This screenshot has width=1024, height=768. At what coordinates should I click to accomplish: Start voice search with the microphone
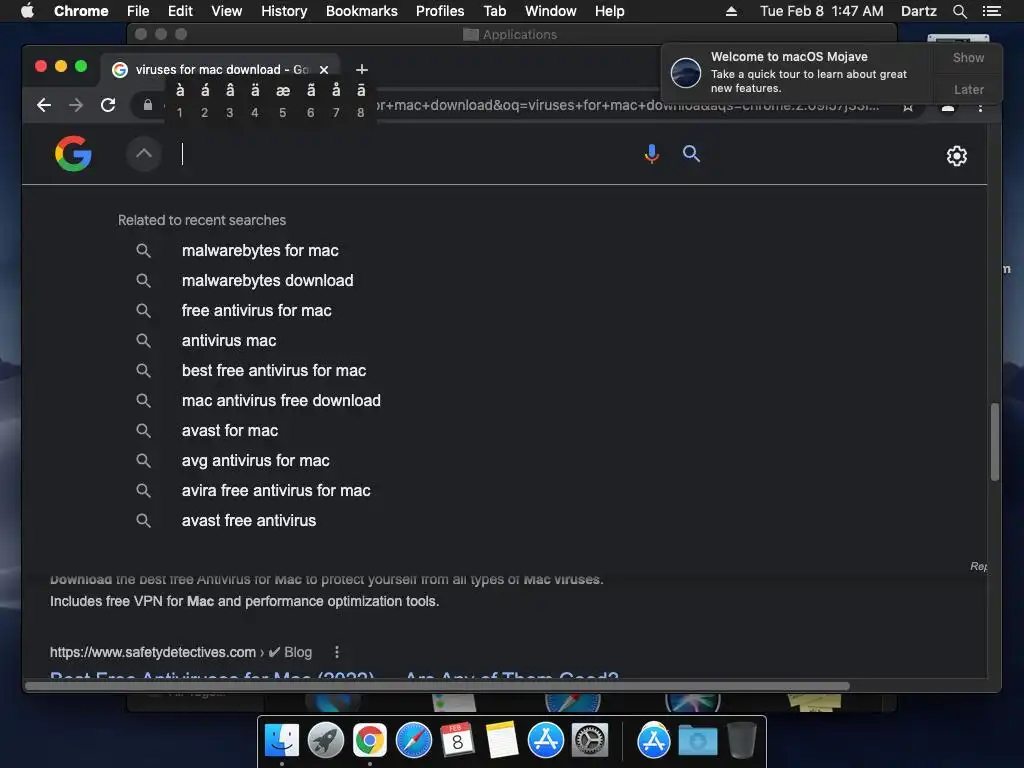(651, 154)
